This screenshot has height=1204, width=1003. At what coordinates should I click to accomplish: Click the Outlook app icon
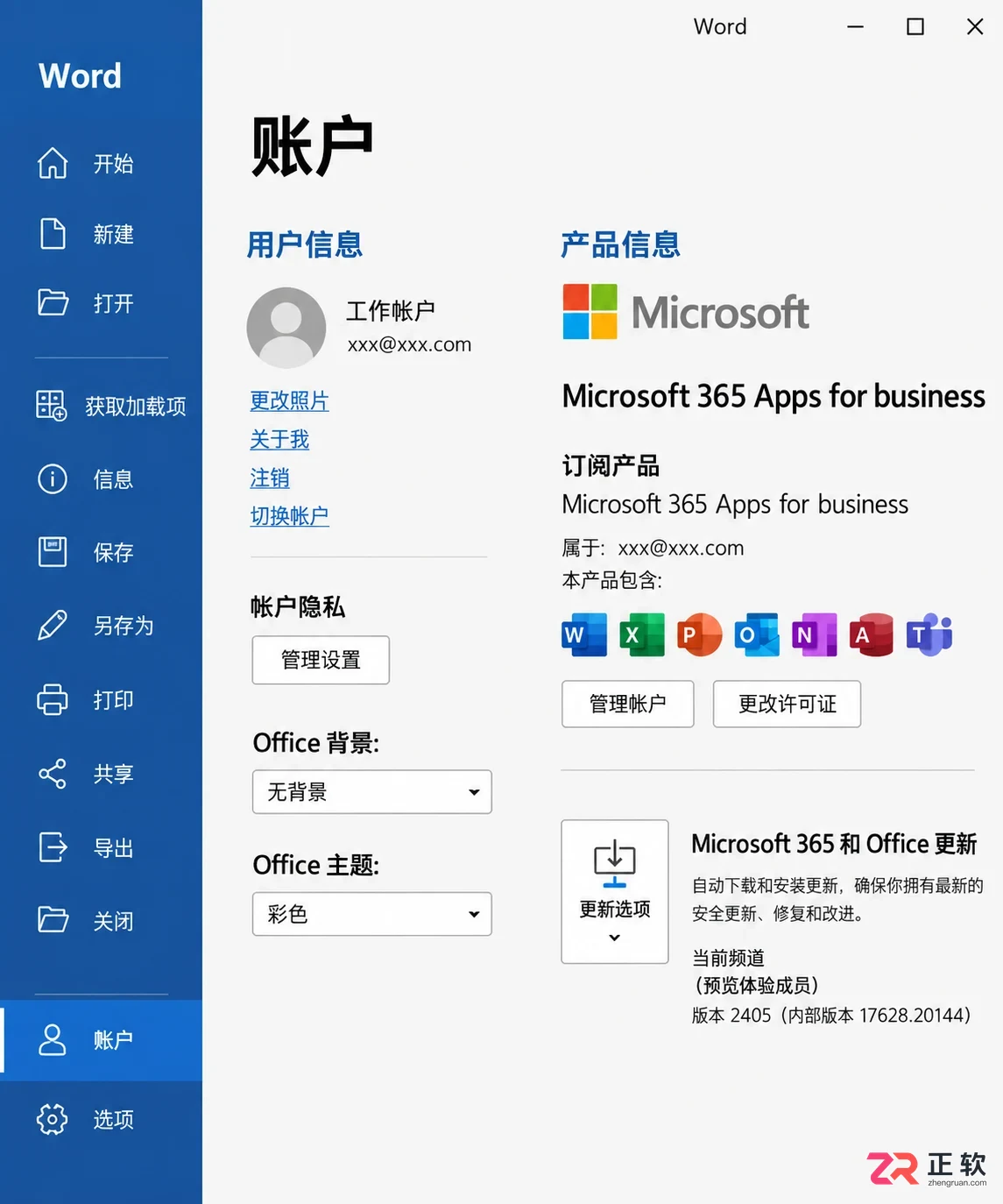pyautogui.click(x=757, y=634)
